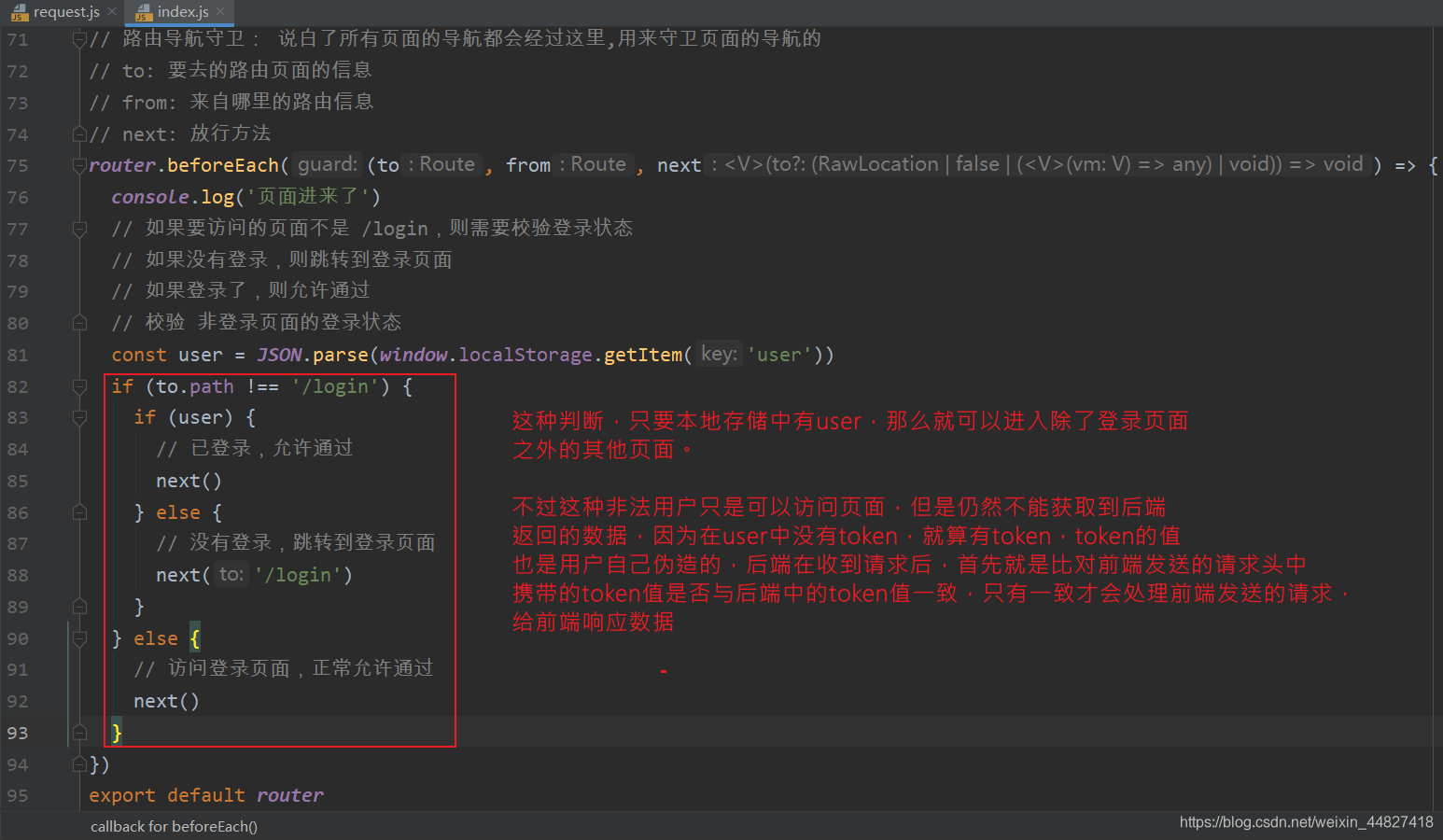Click the 'next()' call on line 92

click(x=167, y=701)
